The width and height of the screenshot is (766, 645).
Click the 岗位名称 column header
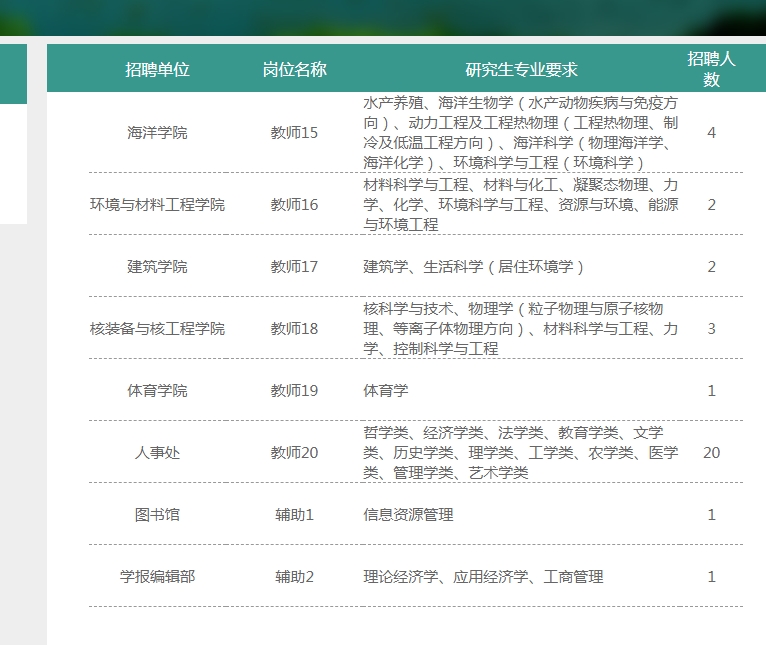(294, 69)
